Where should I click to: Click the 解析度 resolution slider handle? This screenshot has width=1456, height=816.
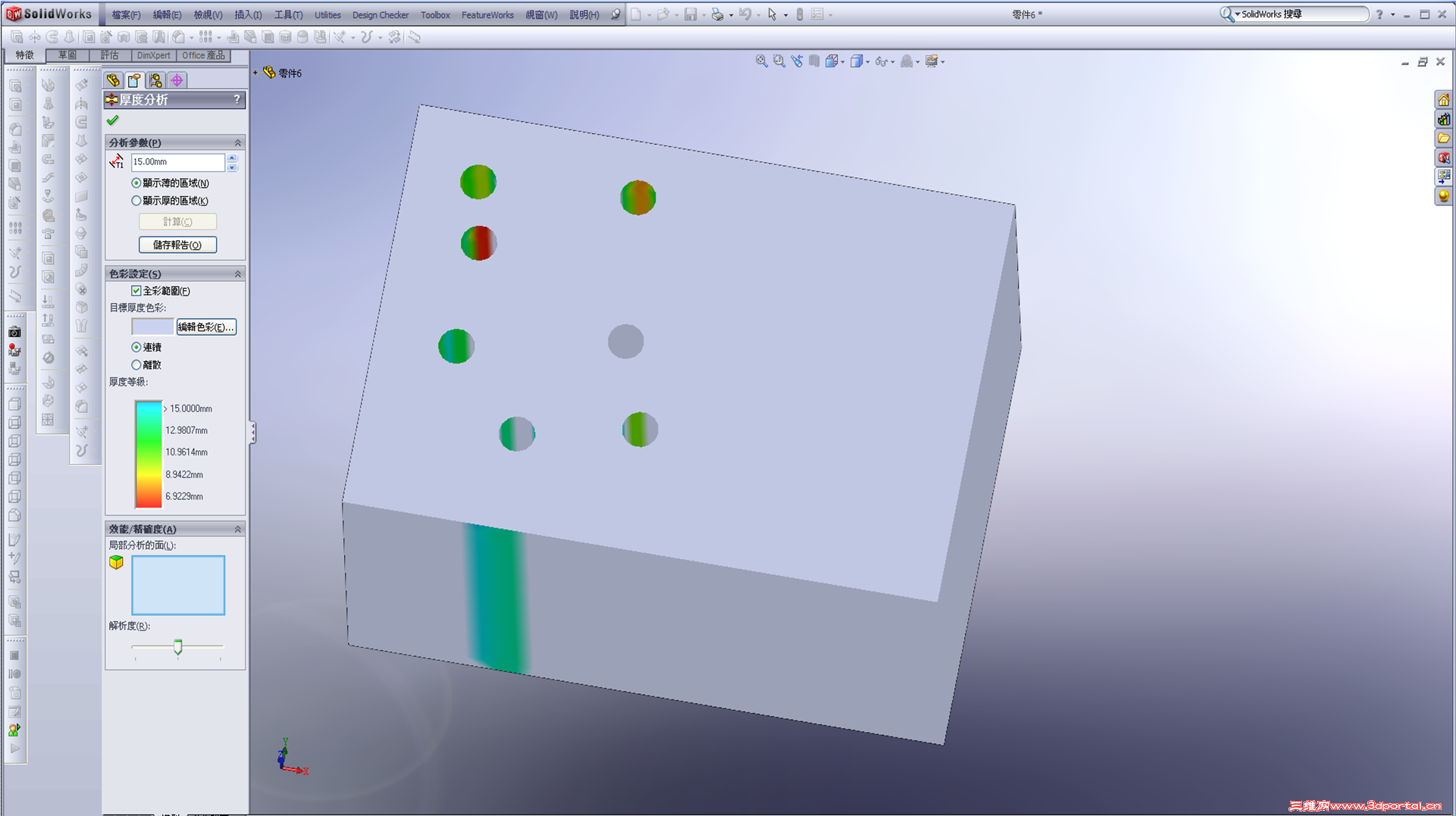pos(178,647)
